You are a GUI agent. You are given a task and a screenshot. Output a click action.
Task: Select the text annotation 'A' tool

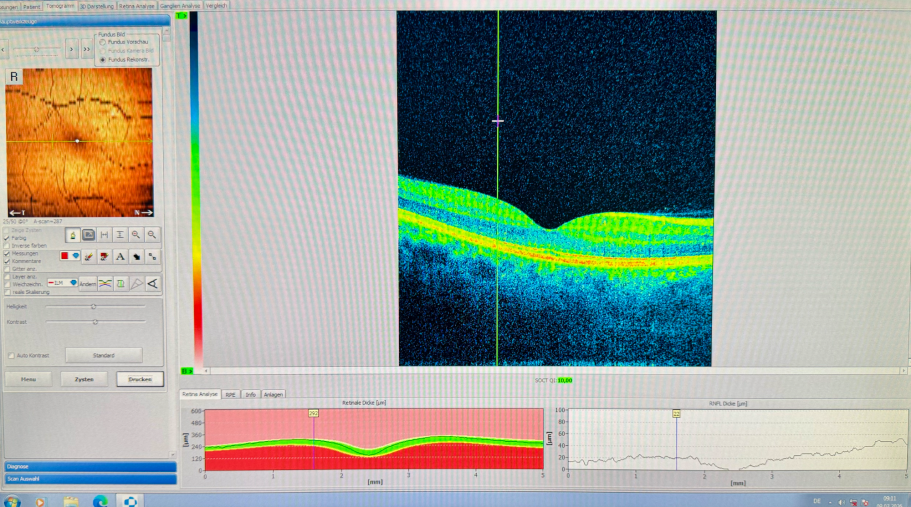point(120,256)
